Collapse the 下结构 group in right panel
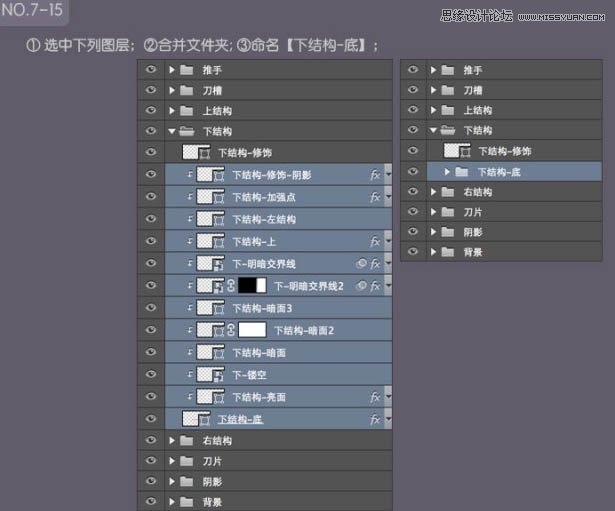The image size is (615, 511). pyautogui.click(x=433, y=130)
